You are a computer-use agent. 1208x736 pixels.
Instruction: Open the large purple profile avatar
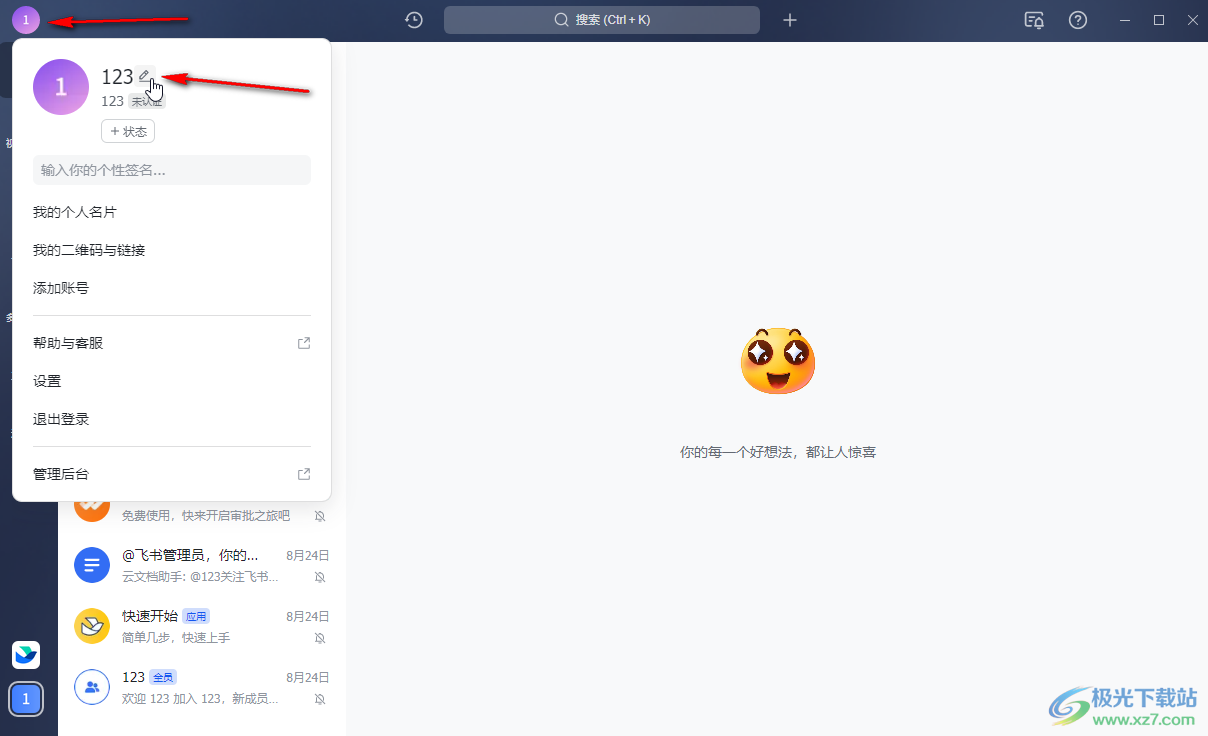(61, 87)
